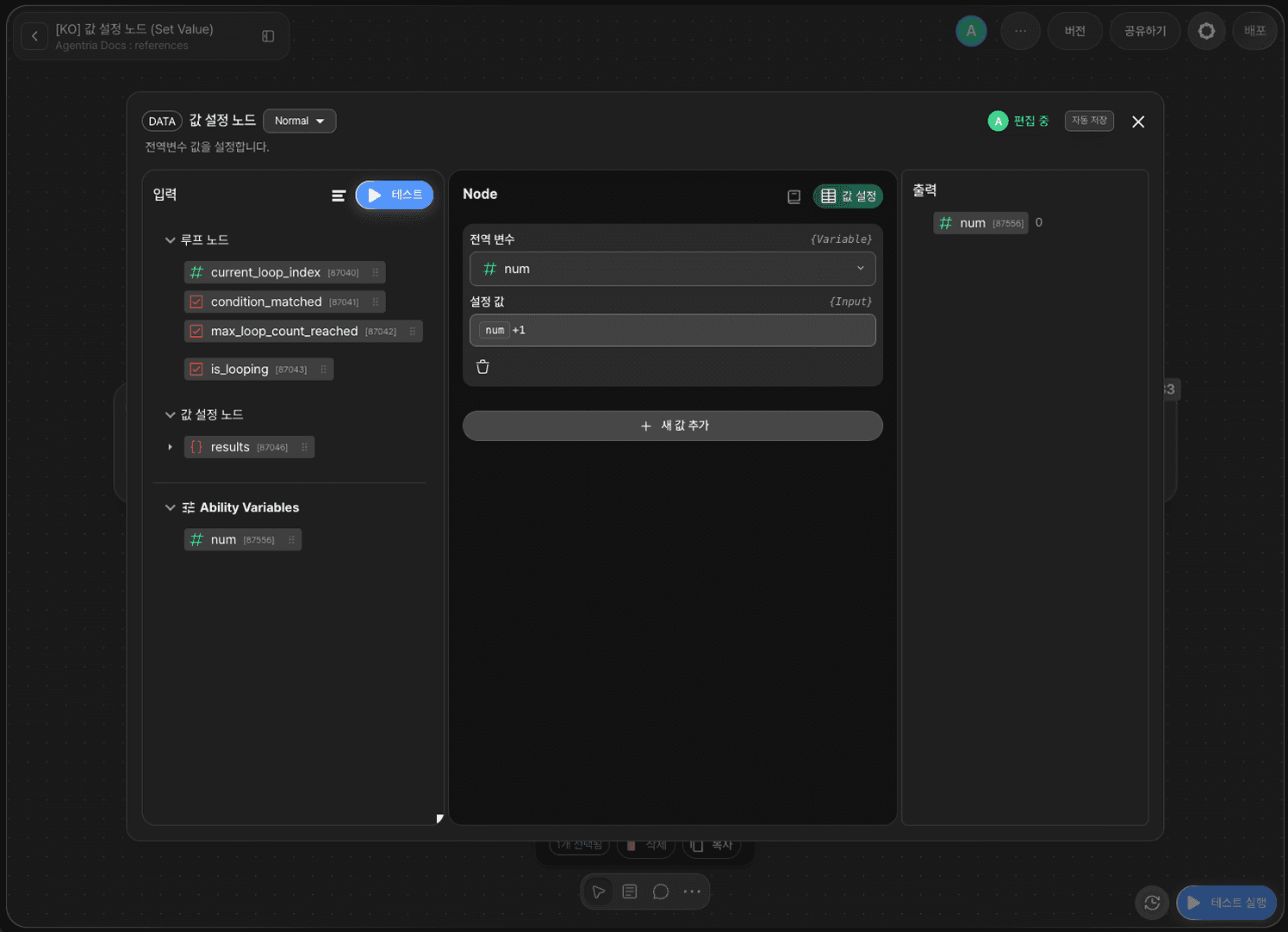Click the 배포 button
This screenshot has width=1288, height=932.
click(1254, 31)
